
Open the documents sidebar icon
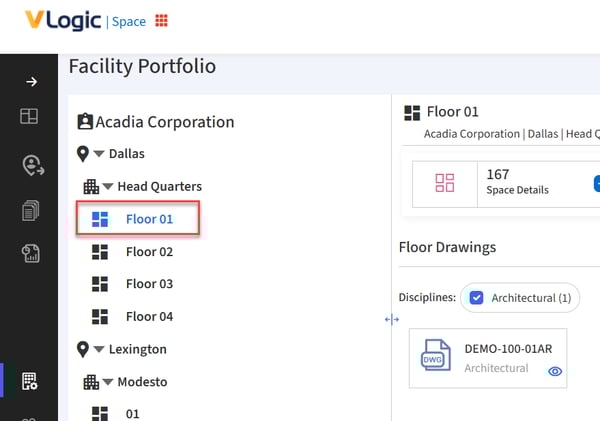[31, 210]
